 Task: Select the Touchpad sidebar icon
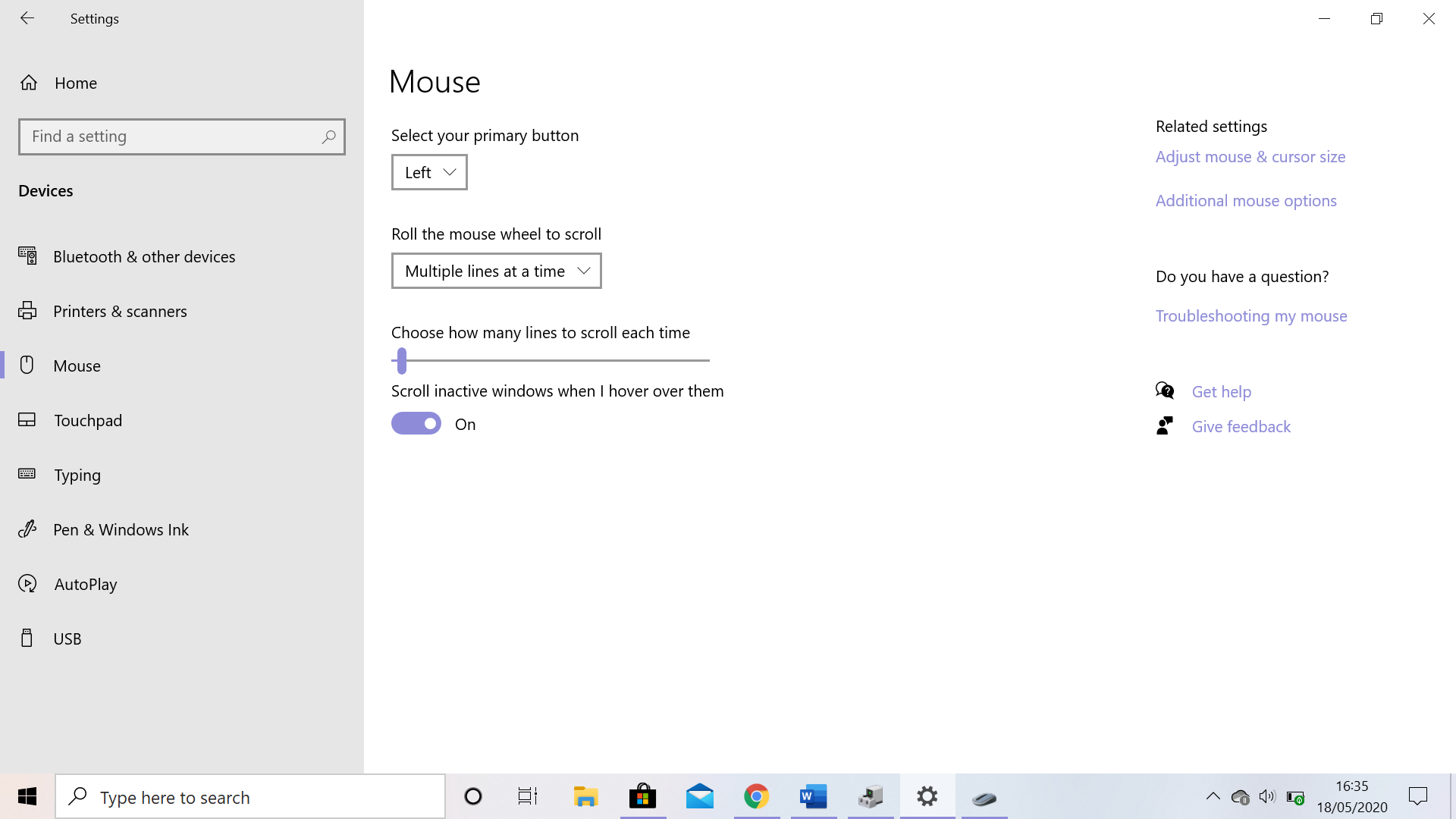(28, 420)
